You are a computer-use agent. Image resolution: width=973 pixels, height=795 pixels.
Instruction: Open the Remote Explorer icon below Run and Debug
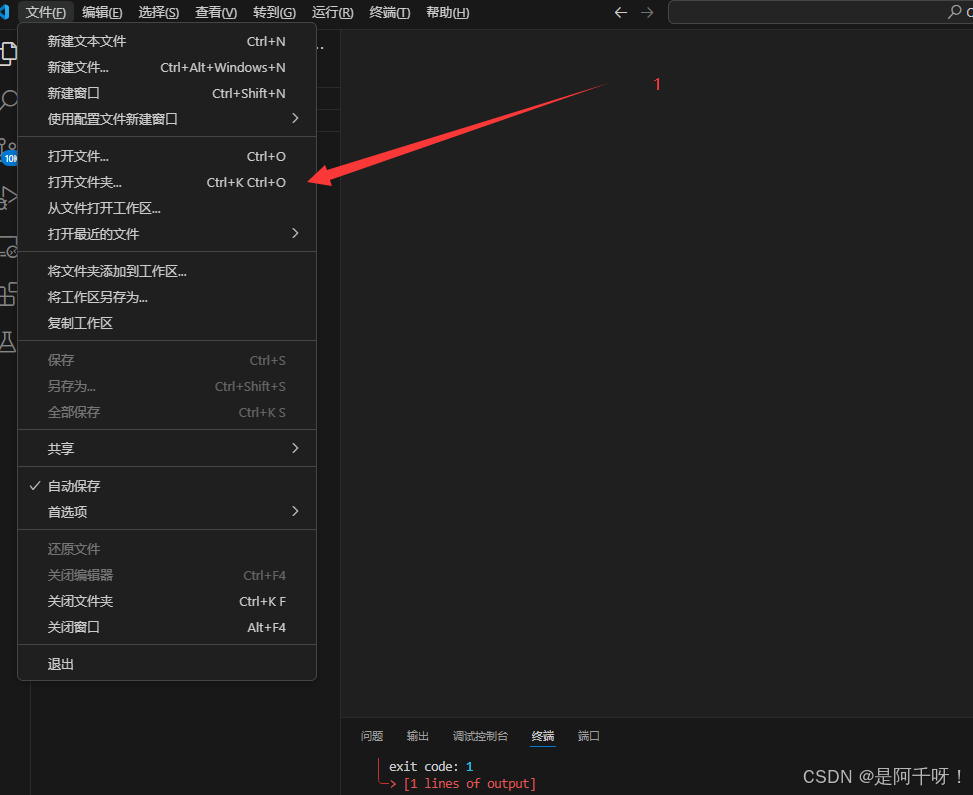click(8, 247)
